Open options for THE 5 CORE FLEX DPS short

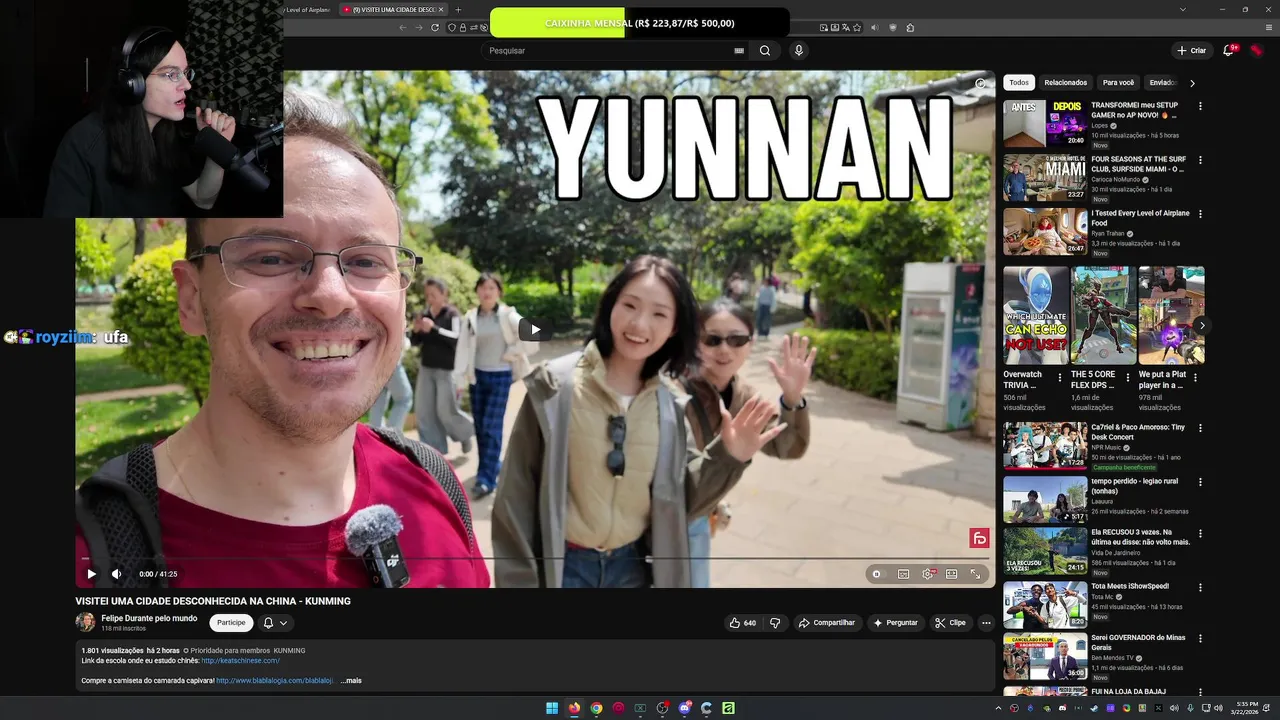tap(1128, 378)
